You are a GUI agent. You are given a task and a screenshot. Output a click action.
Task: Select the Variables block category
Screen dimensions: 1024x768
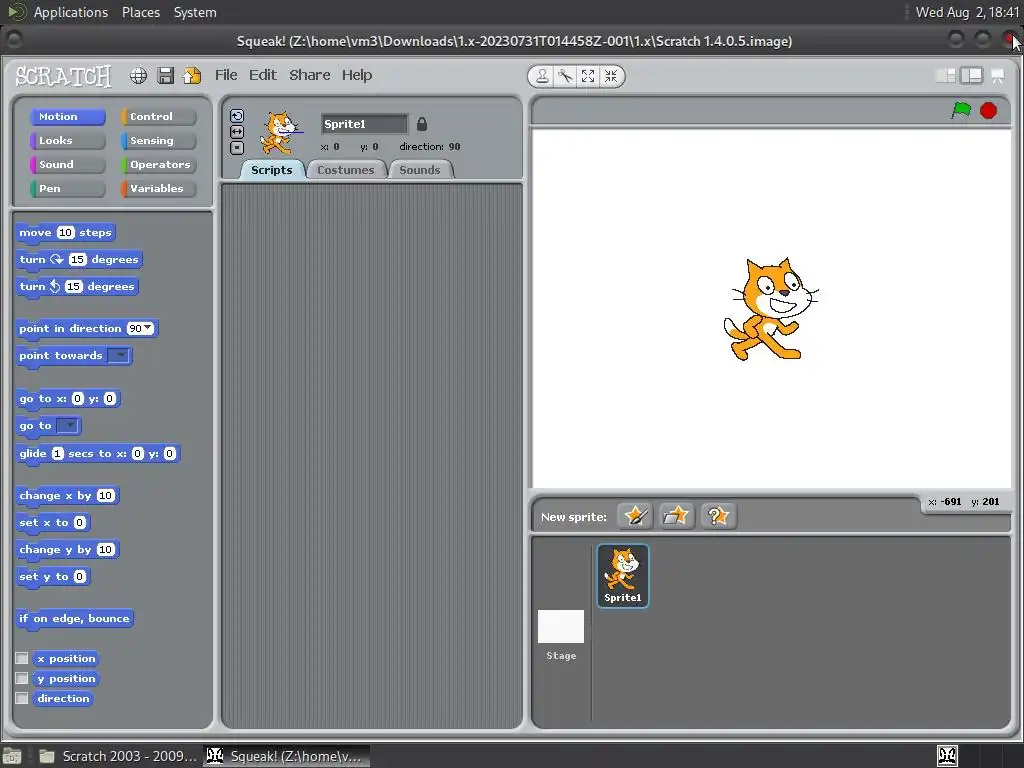click(x=159, y=188)
